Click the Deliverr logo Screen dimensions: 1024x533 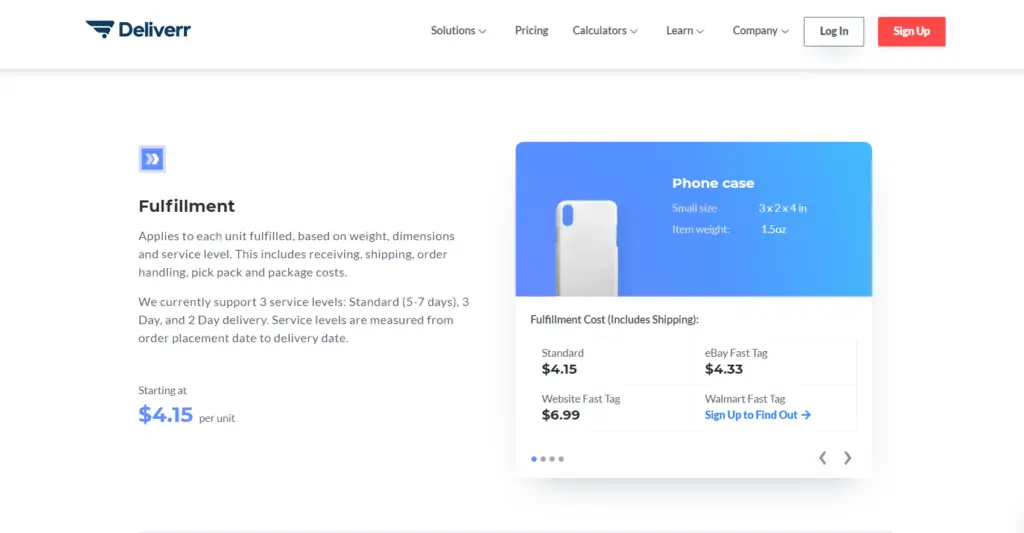(x=138, y=29)
